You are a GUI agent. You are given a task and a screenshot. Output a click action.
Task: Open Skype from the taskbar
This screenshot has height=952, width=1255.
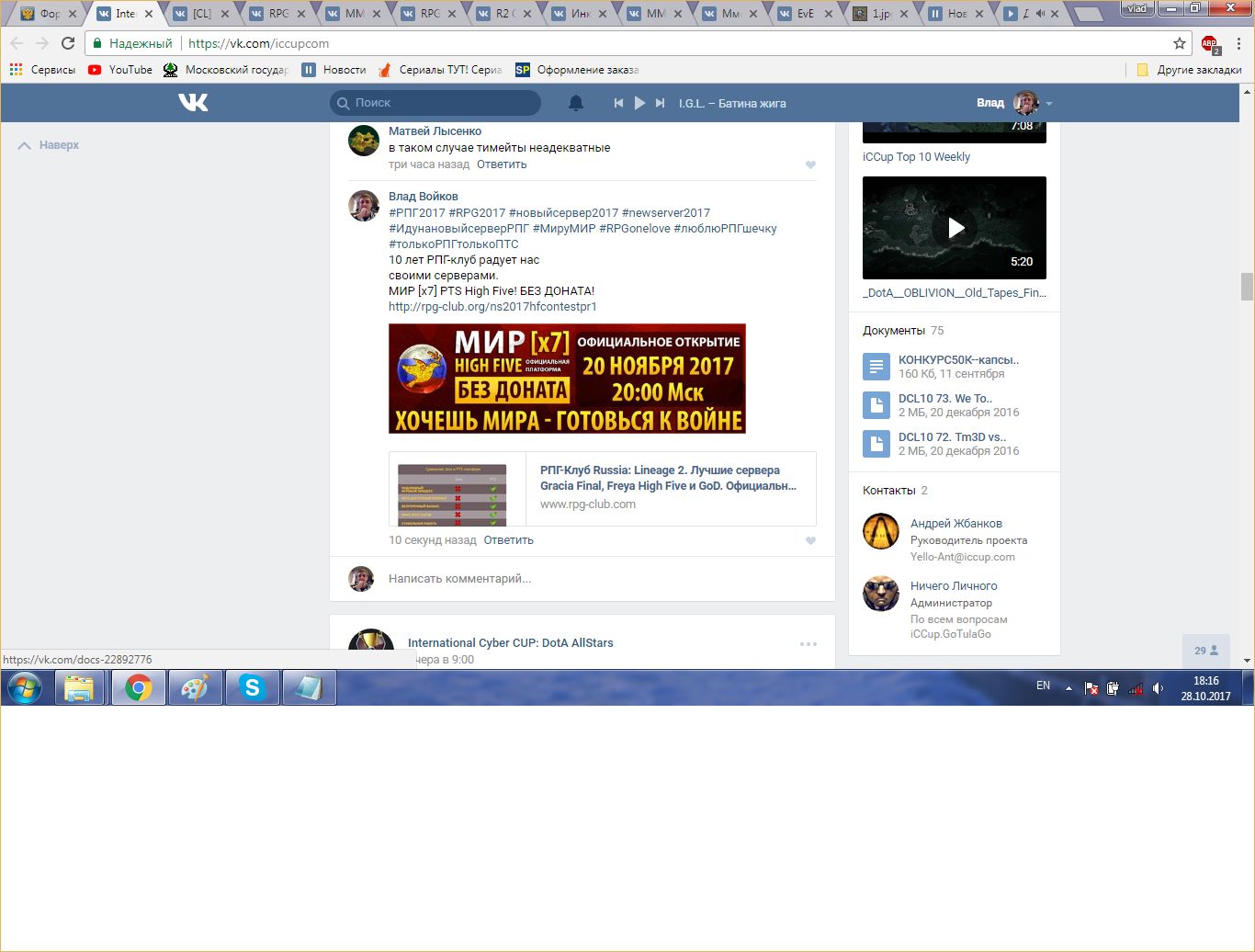pos(252,687)
